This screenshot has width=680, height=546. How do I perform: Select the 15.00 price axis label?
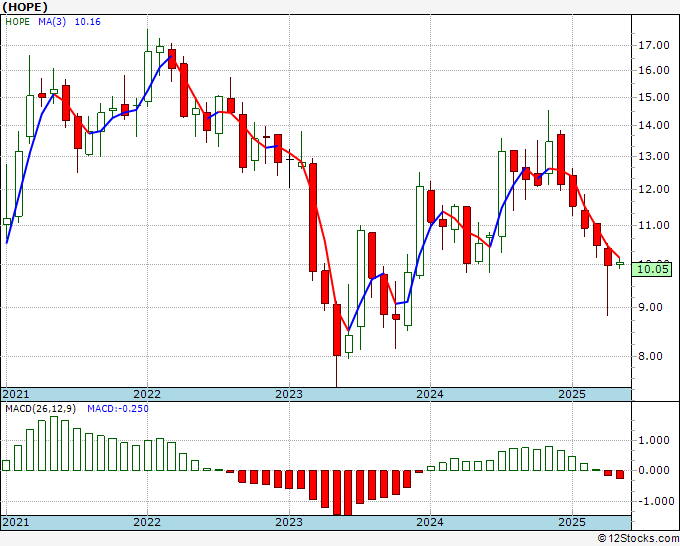[x=654, y=97]
